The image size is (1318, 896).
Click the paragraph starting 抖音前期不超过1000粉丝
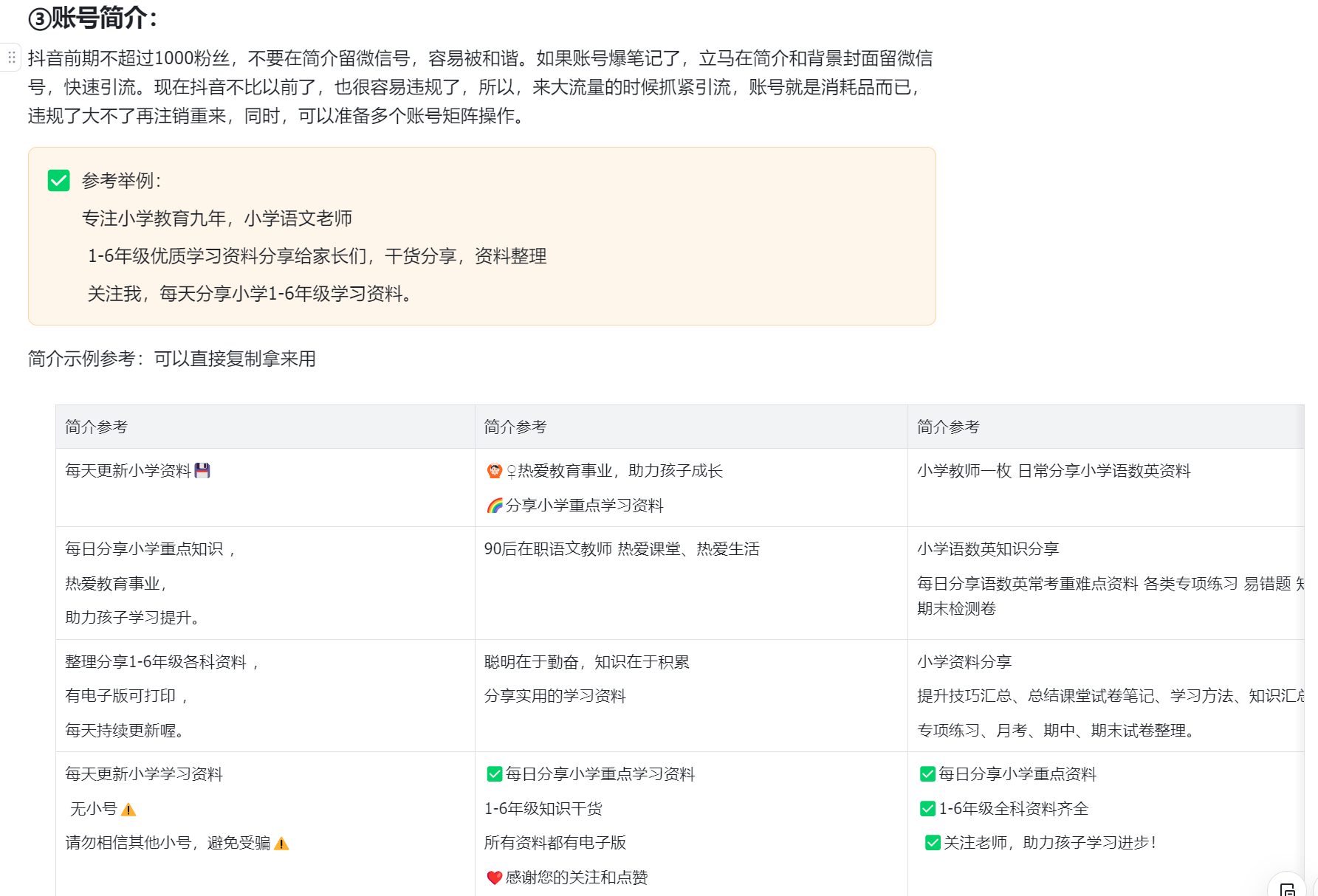tap(481, 87)
